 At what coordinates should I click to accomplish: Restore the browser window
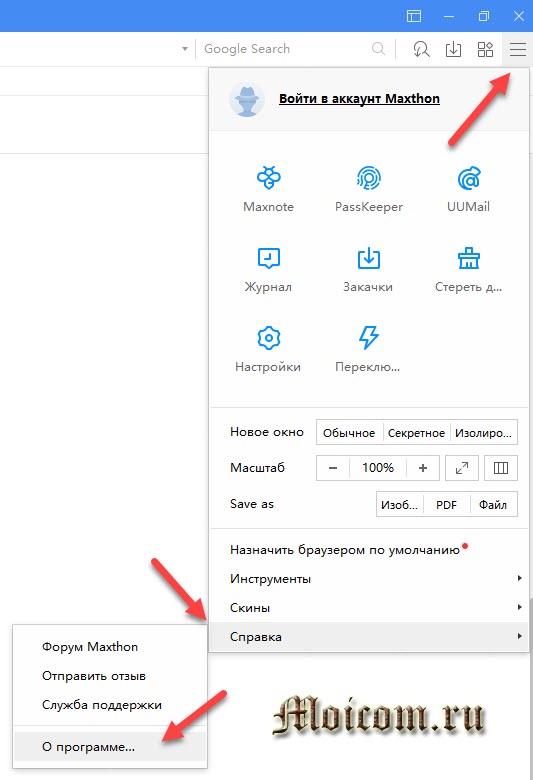pyautogui.click(x=483, y=16)
